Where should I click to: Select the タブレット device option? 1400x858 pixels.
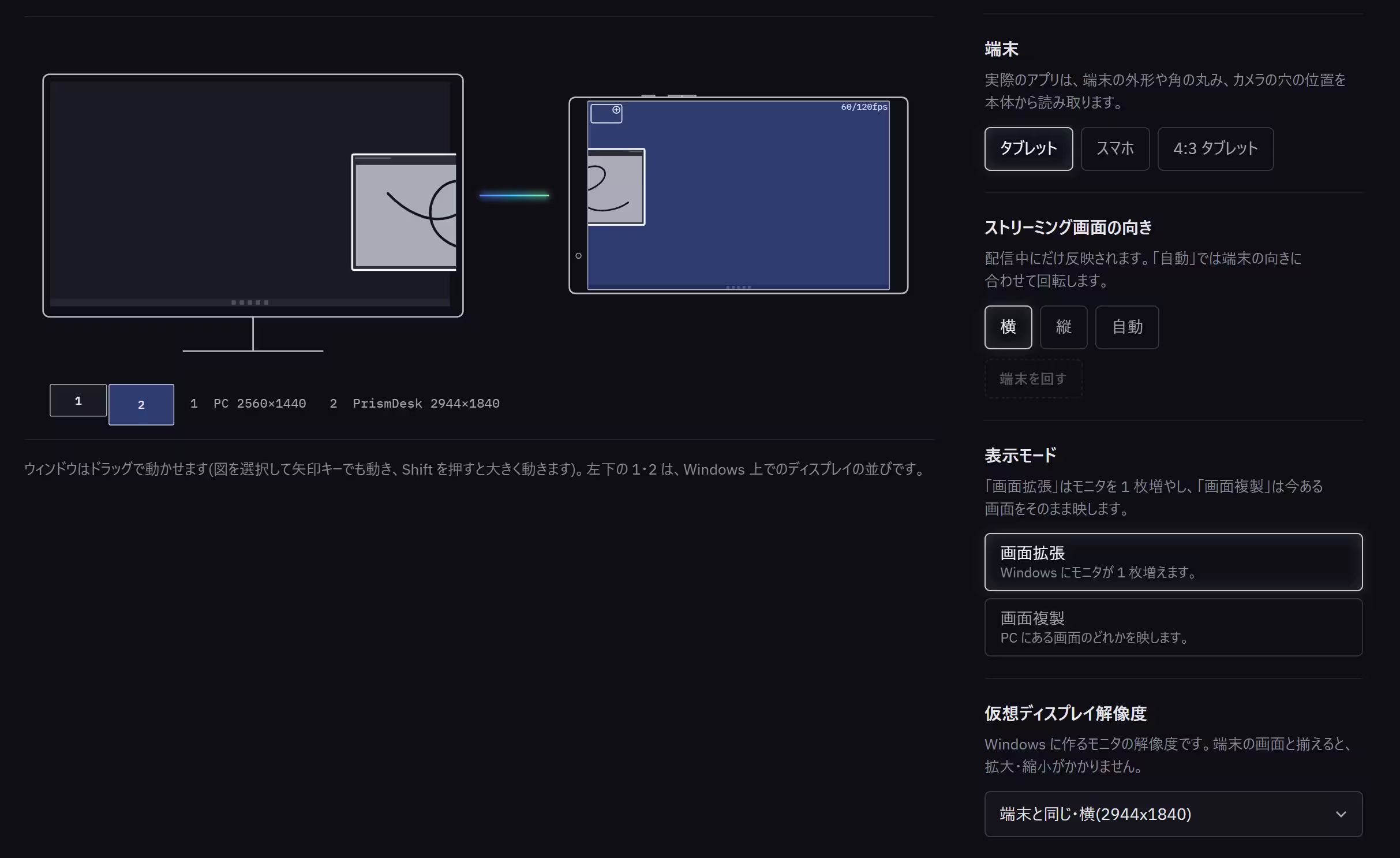point(1028,149)
